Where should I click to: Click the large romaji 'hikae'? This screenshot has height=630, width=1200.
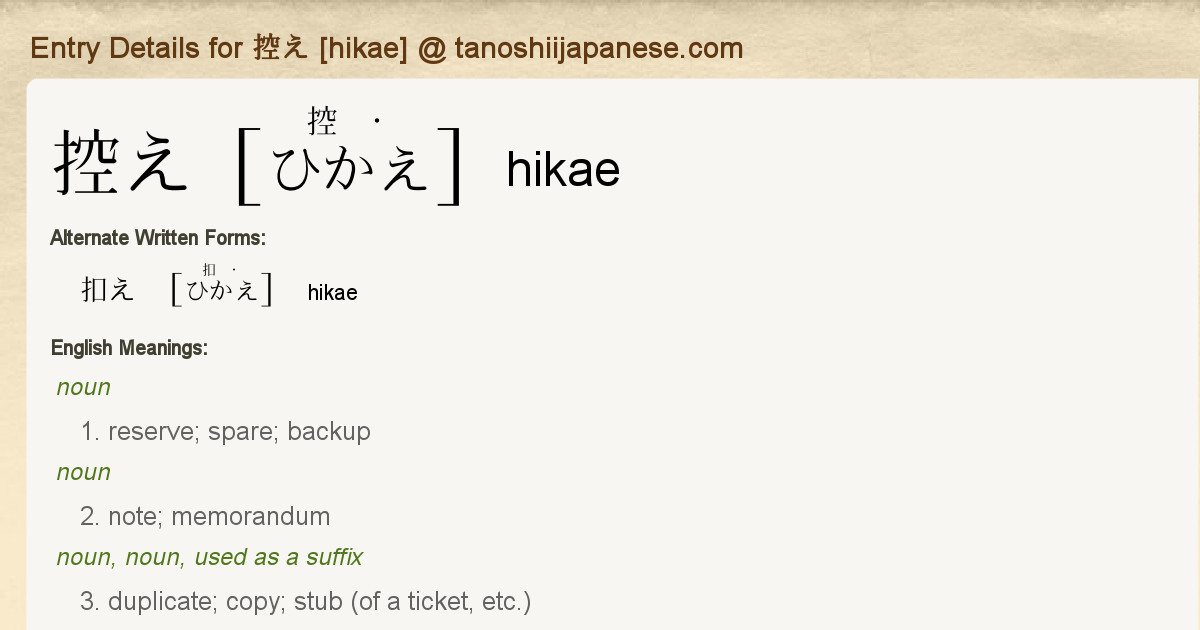click(x=563, y=169)
